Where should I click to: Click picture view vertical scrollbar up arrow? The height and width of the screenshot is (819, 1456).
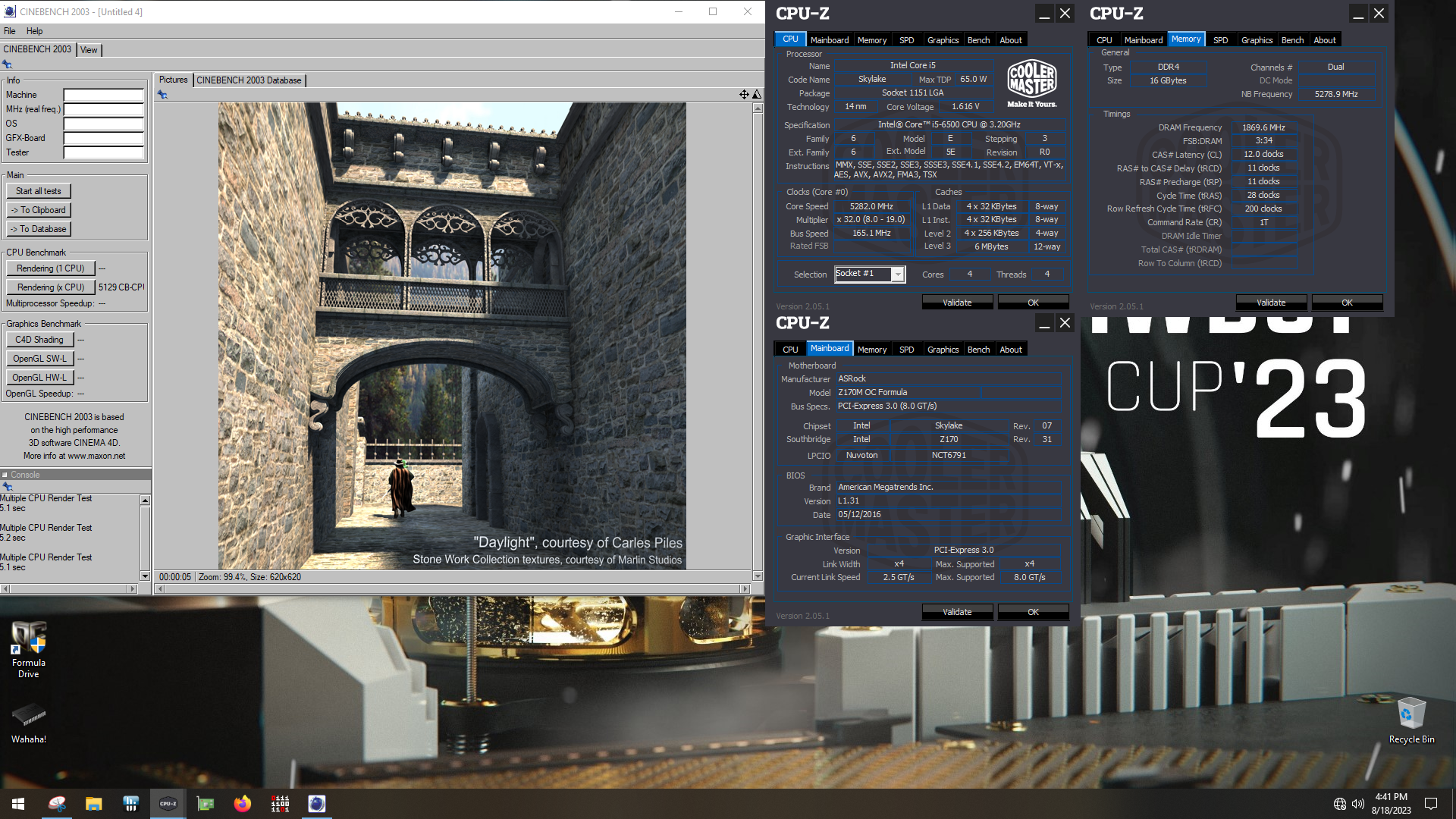[x=758, y=108]
